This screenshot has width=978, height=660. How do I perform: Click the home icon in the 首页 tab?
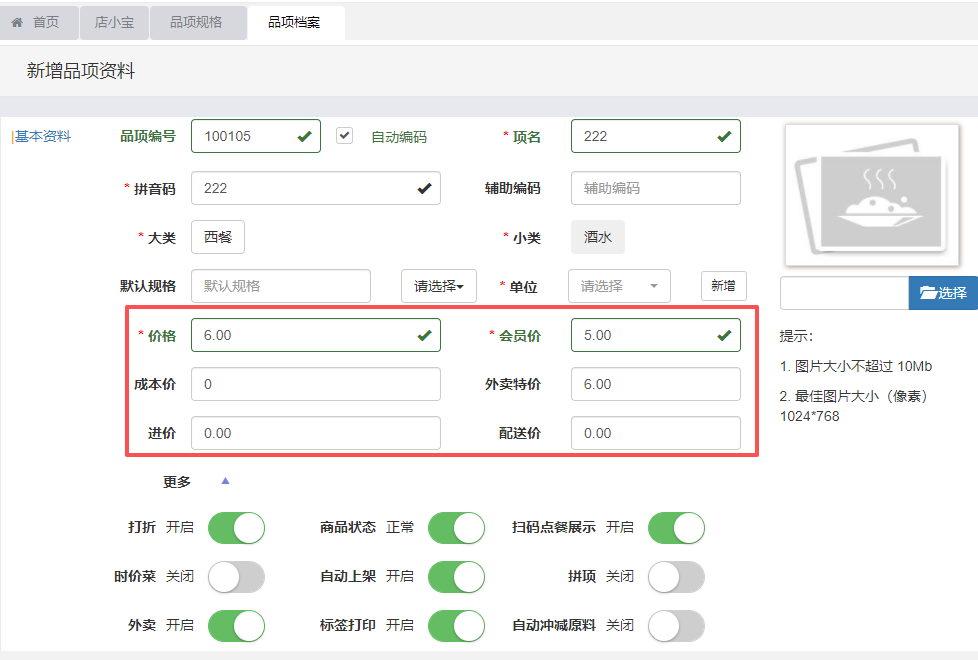tap(17, 22)
